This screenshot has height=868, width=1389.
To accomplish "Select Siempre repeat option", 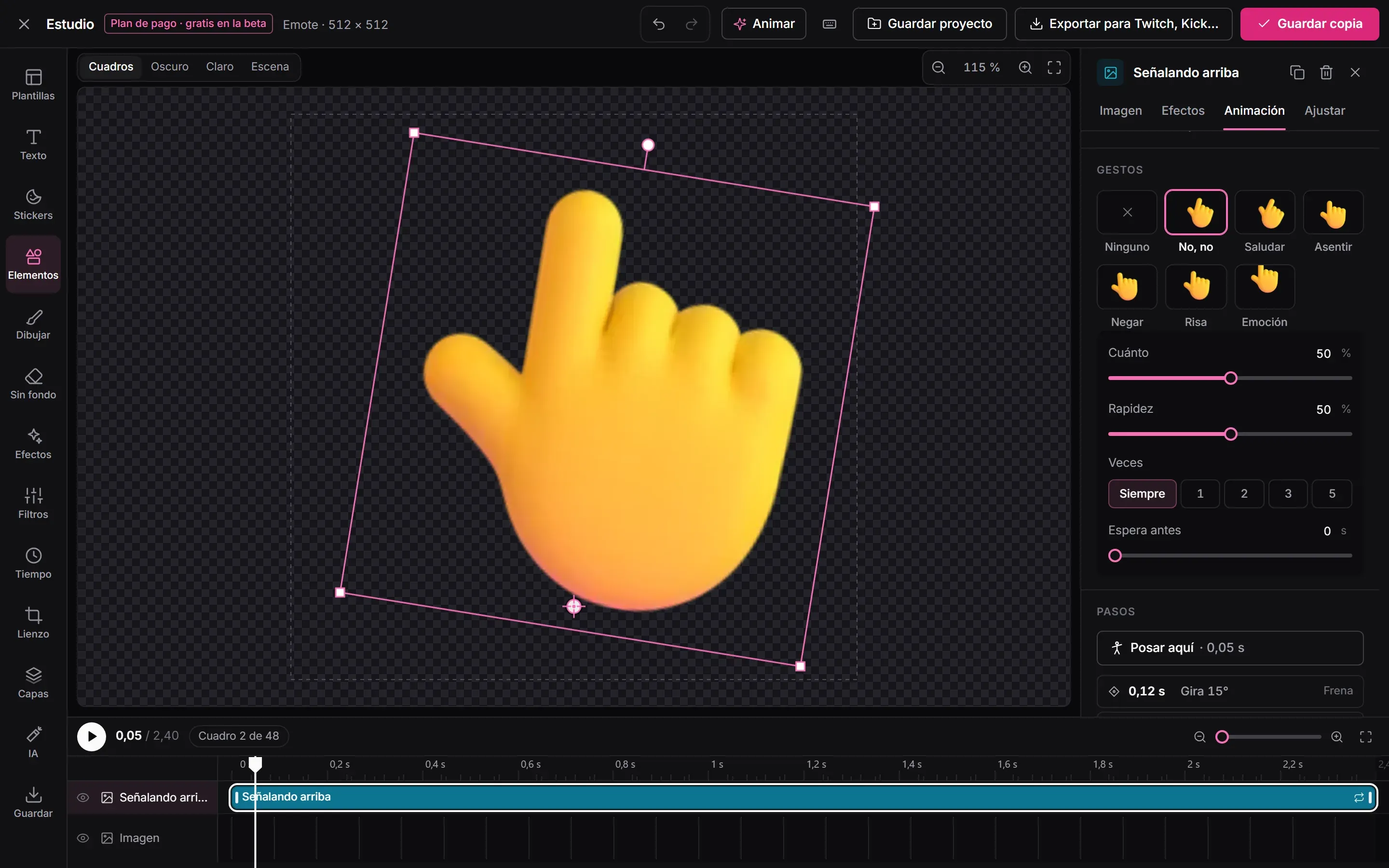I will (x=1142, y=494).
